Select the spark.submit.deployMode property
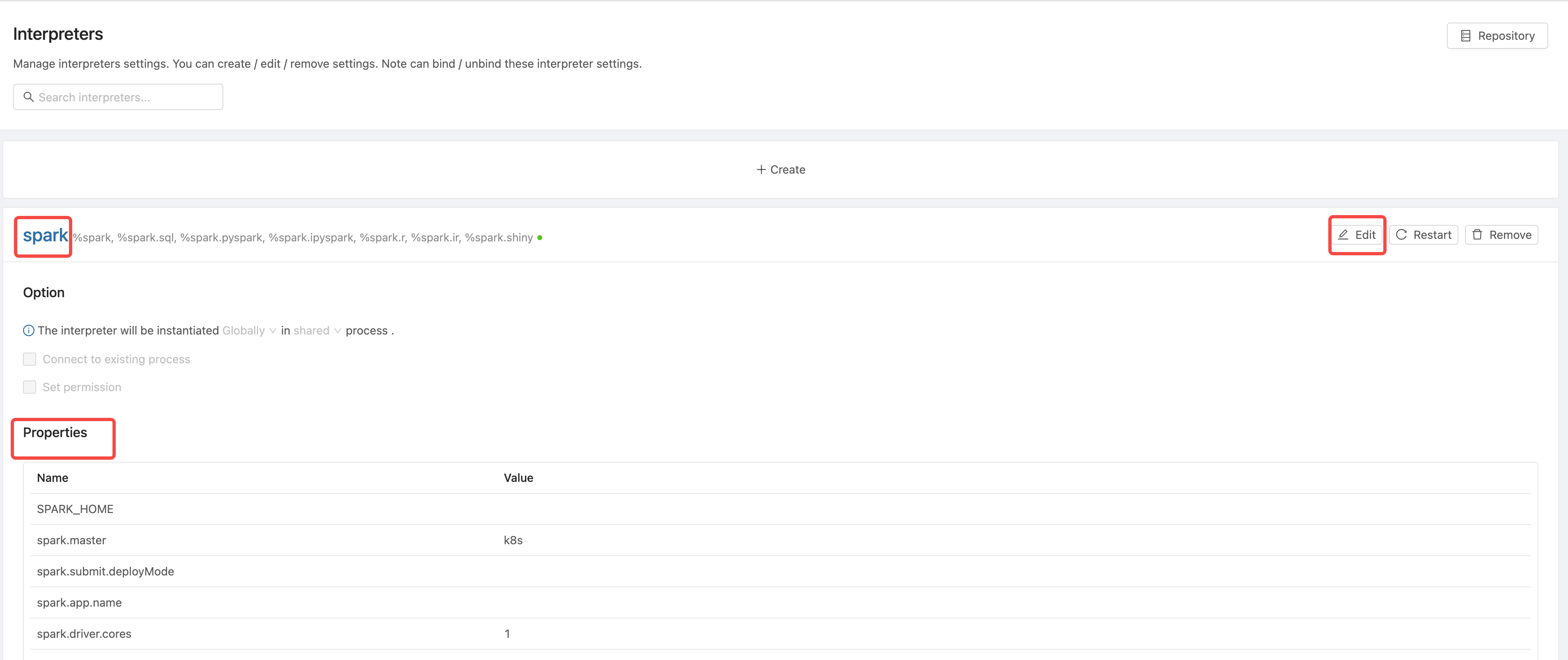The image size is (1568, 660). [105, 571]
